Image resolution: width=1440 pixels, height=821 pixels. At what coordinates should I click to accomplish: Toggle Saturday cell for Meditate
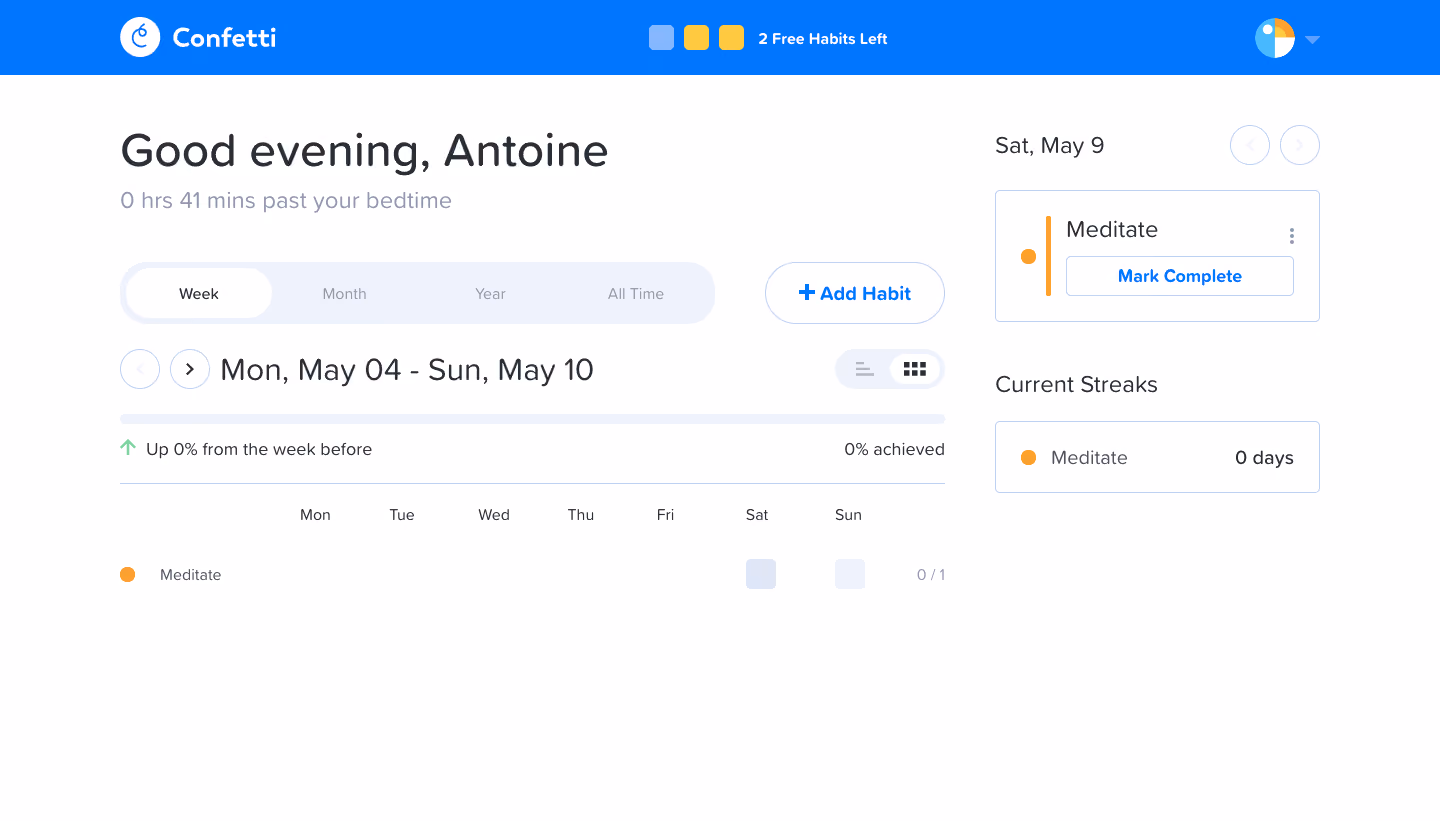click(x=761, y=574)
